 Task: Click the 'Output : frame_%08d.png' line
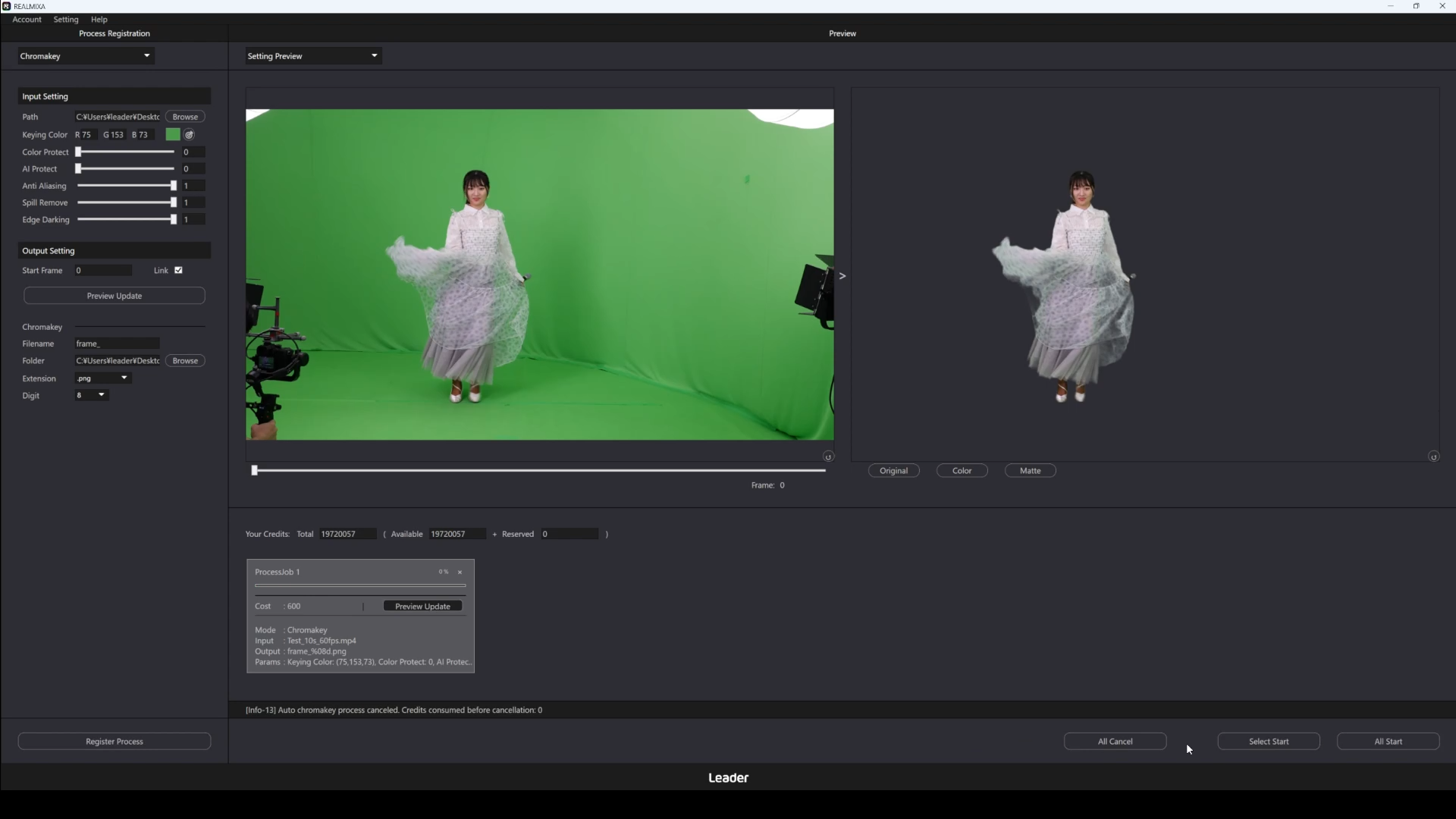coord(300,652)
